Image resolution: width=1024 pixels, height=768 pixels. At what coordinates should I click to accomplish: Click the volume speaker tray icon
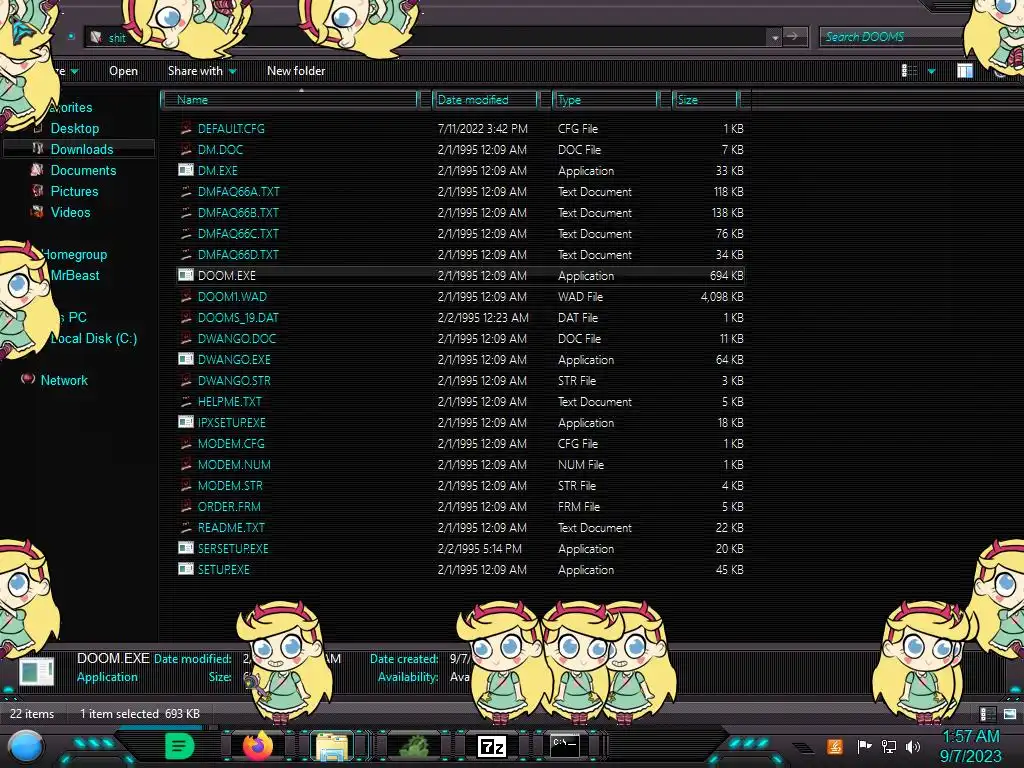913,746
